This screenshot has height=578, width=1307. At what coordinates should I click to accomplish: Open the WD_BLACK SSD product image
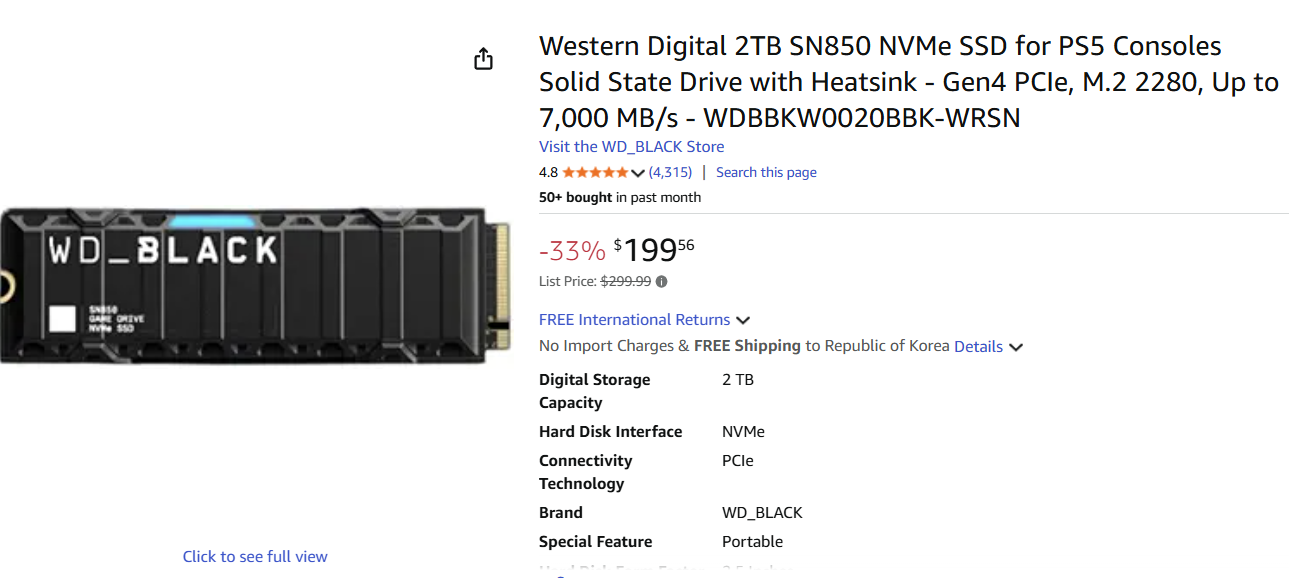255,285
